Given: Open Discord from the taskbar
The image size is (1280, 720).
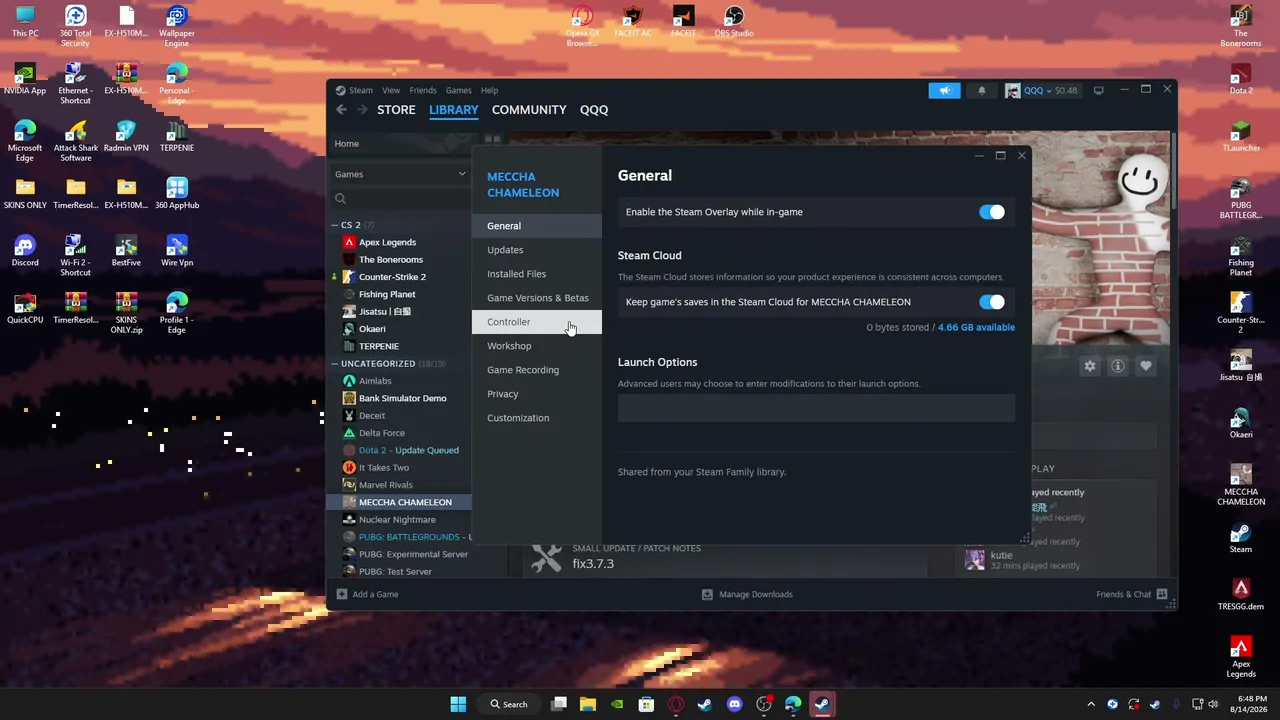Looking at the screenshot, I should point(735,704).
